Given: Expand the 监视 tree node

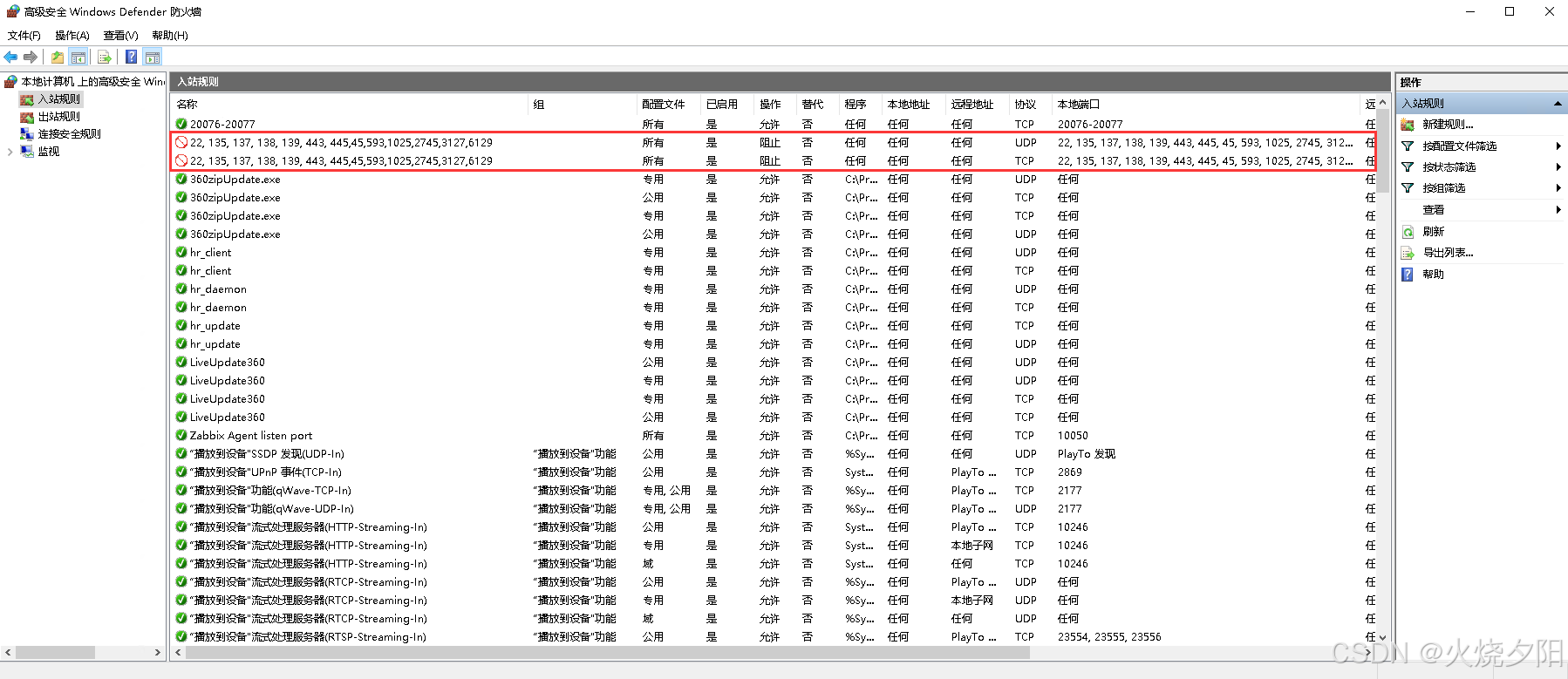Looking at the screenshot, I should point(10,152).
